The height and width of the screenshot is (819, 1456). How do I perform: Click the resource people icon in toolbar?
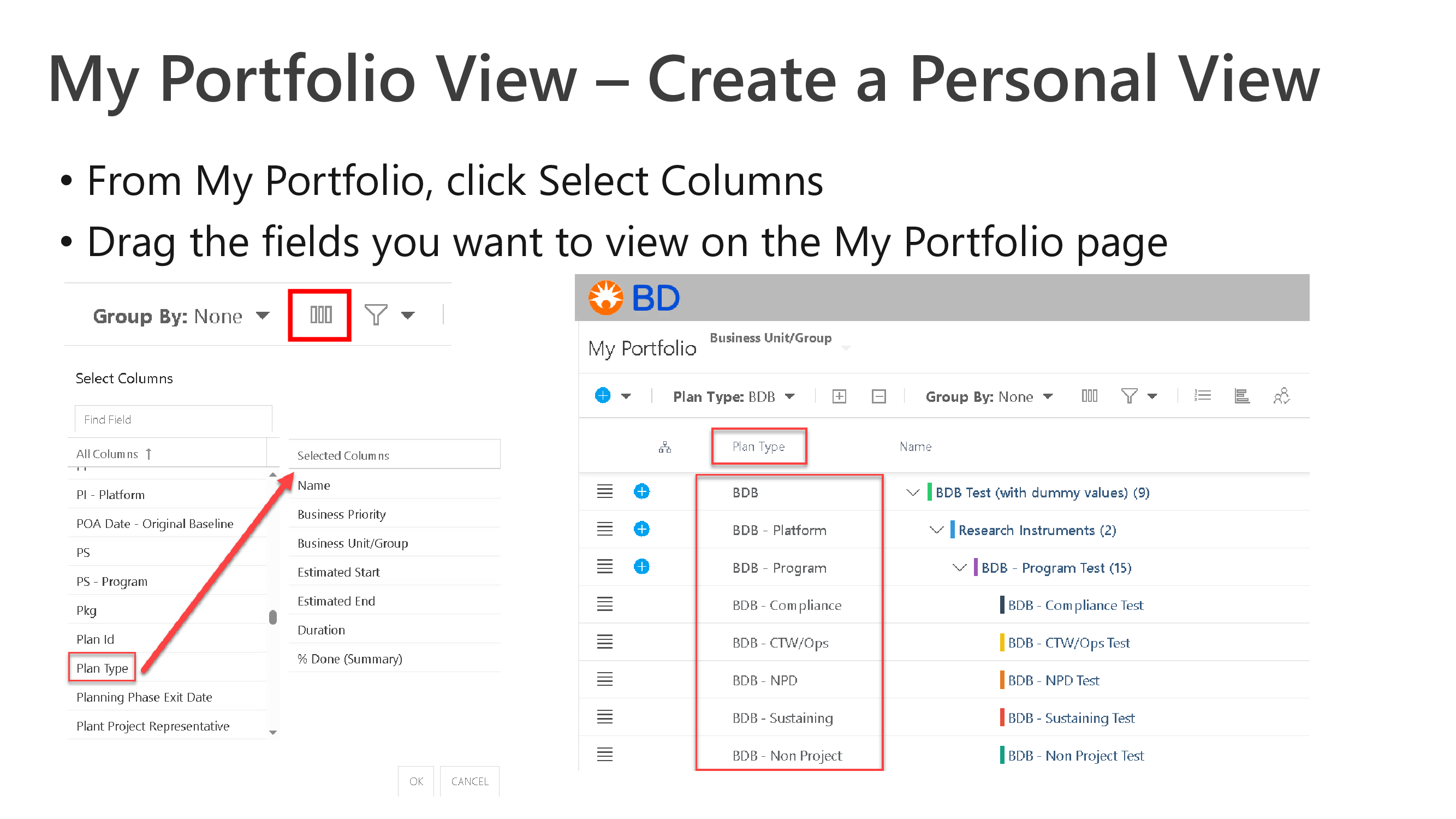pyautogui.click(x=1281, y=396)
